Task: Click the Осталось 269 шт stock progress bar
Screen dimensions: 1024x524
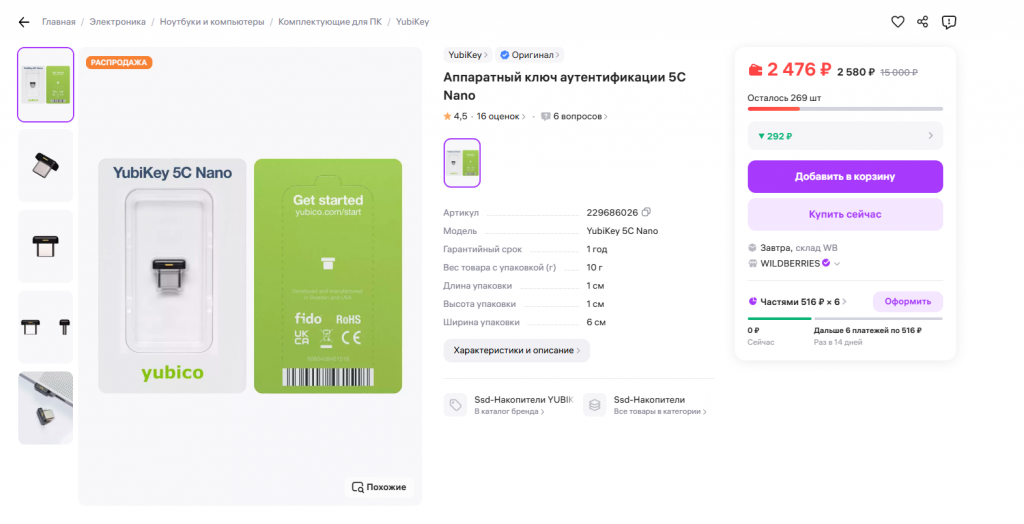Action: (845, 109)
